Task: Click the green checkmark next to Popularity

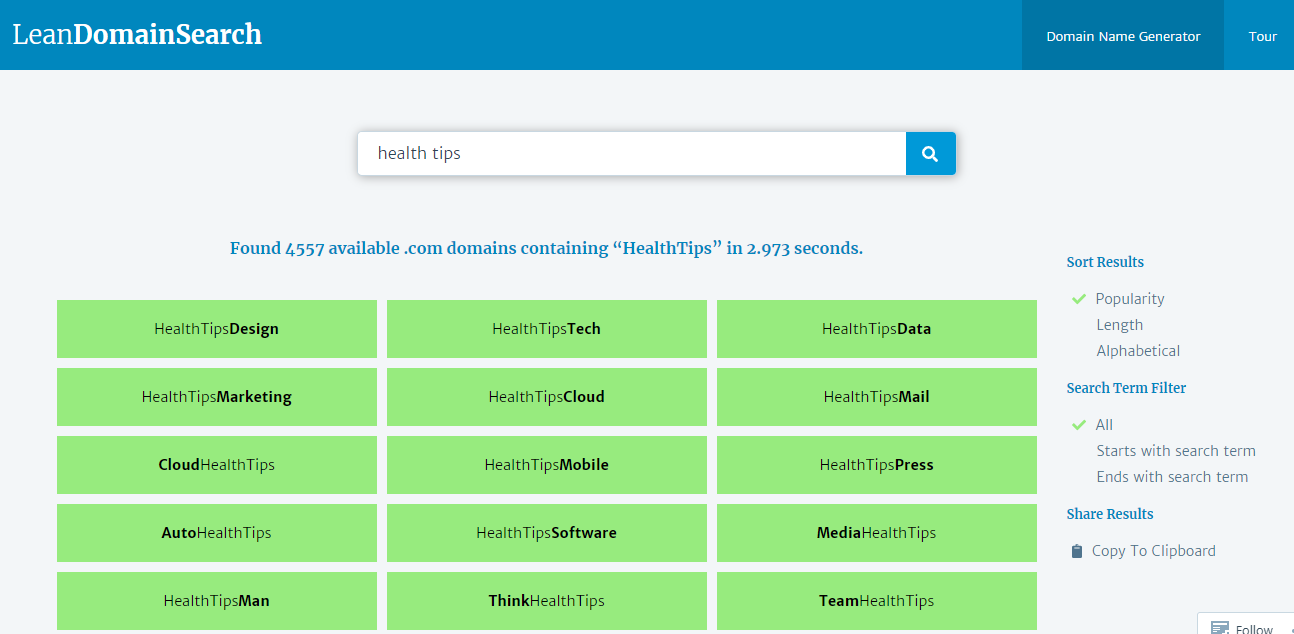Action: [x=1079, y=298]
